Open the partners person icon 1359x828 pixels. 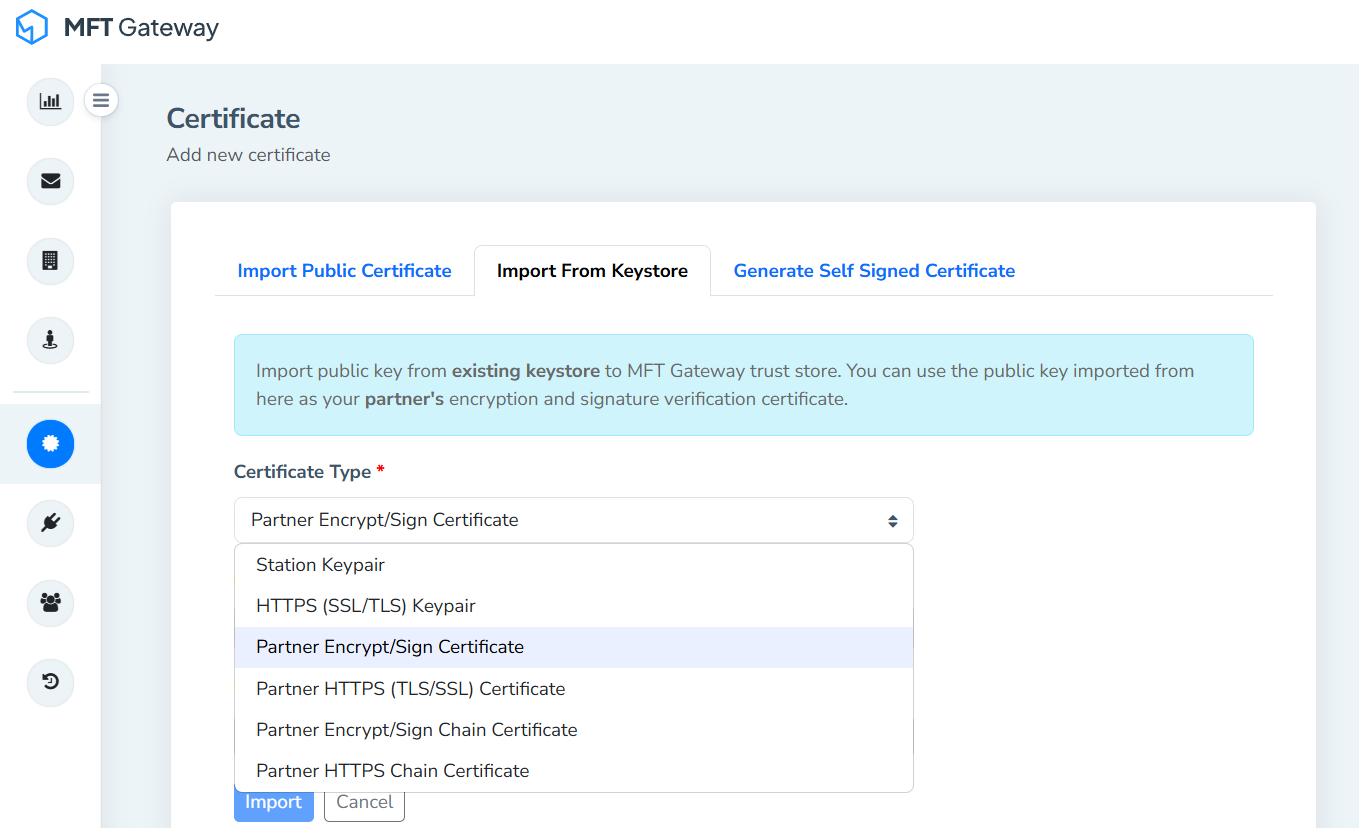(x=50, y=340)
